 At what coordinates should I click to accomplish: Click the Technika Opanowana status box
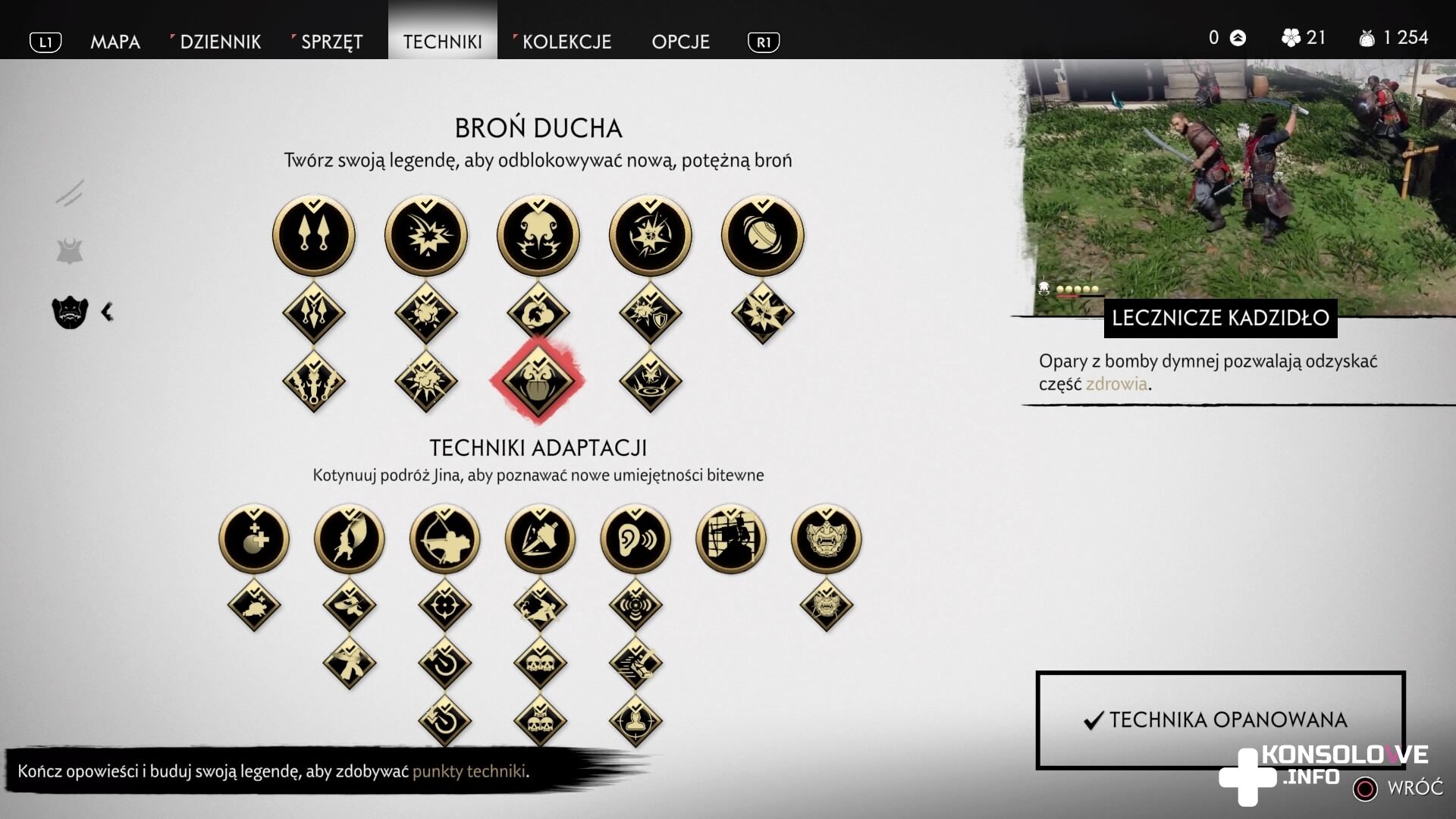tap(1220, 720)
